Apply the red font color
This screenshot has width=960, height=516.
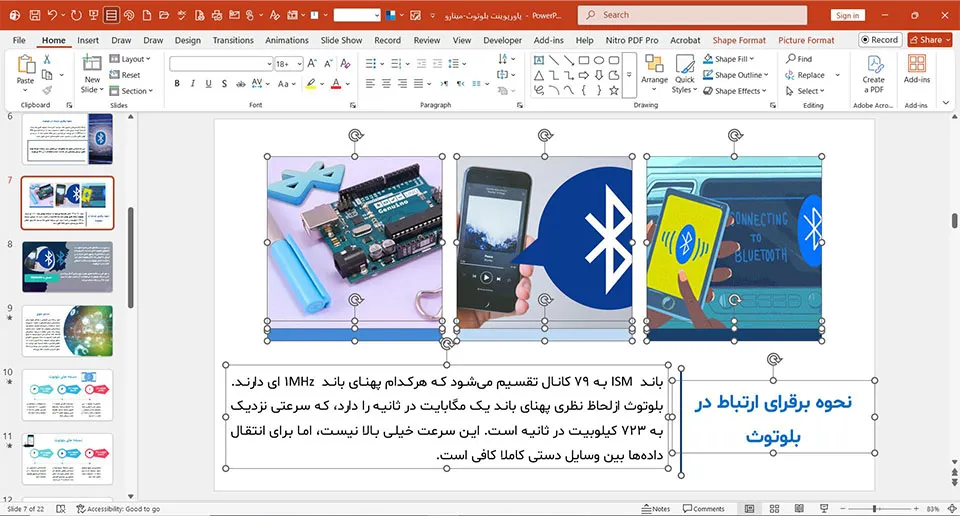pyautogui.click(x=336, y=84)
